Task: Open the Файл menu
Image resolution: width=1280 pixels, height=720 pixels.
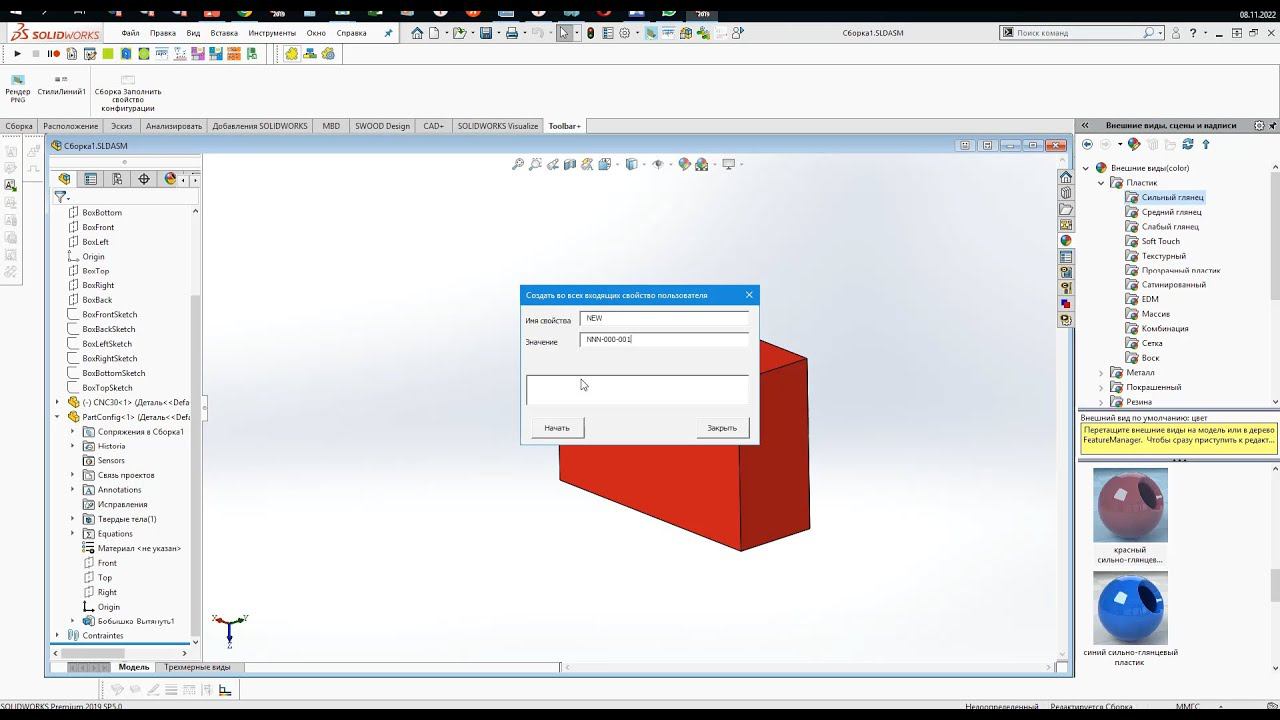Action: [130, 33]
